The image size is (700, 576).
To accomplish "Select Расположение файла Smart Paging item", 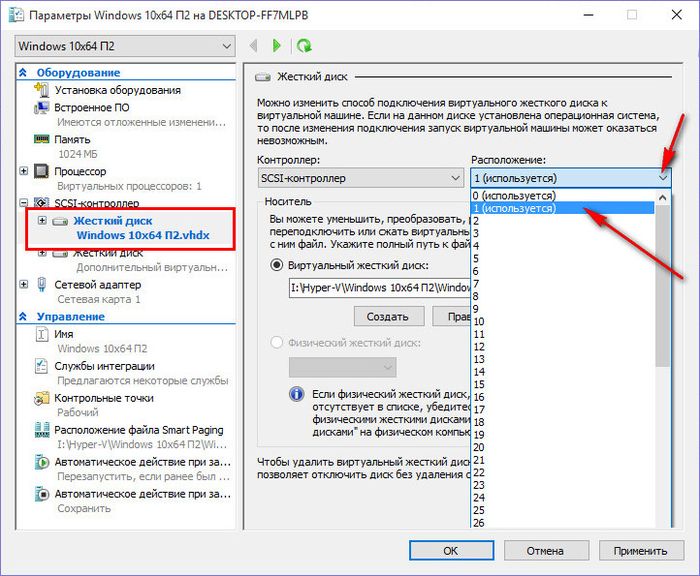I will [x=139, y=430].
